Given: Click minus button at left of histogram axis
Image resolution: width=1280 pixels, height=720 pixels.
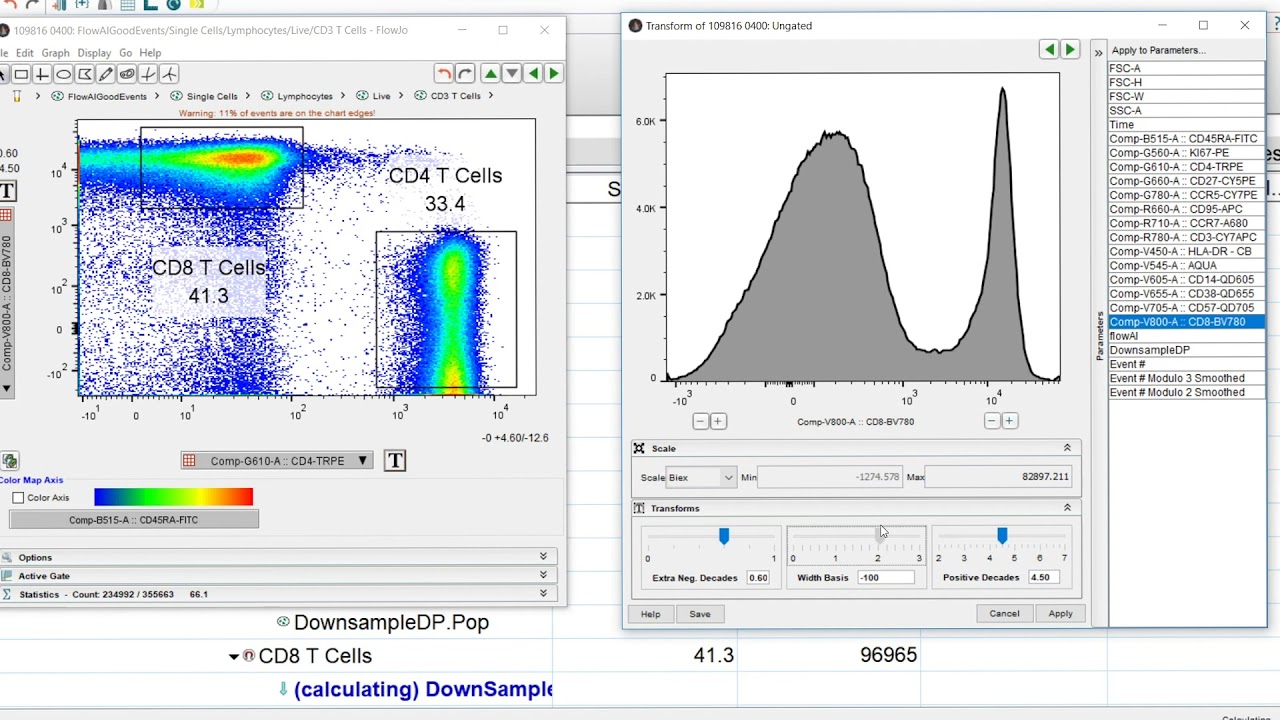Looking at the screenshot, I should (700, 422).
